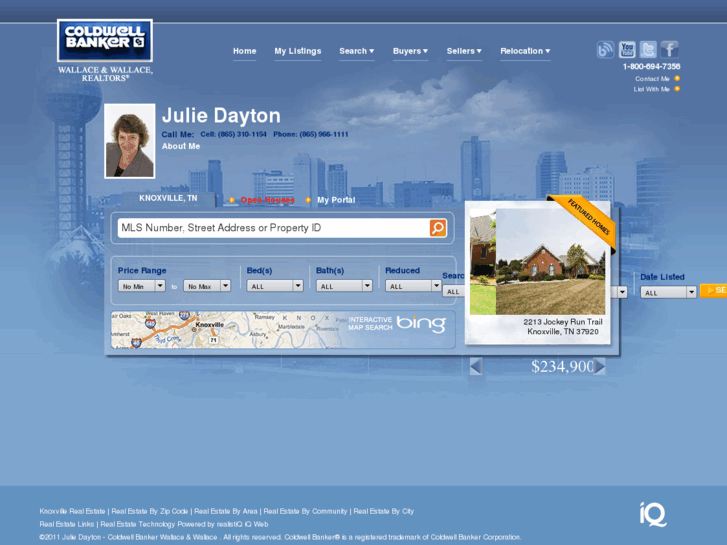This screenshot has height=545, width=727.
Task: Open the Date Listed ALL dropdown
Action: (x=668, y=292)
